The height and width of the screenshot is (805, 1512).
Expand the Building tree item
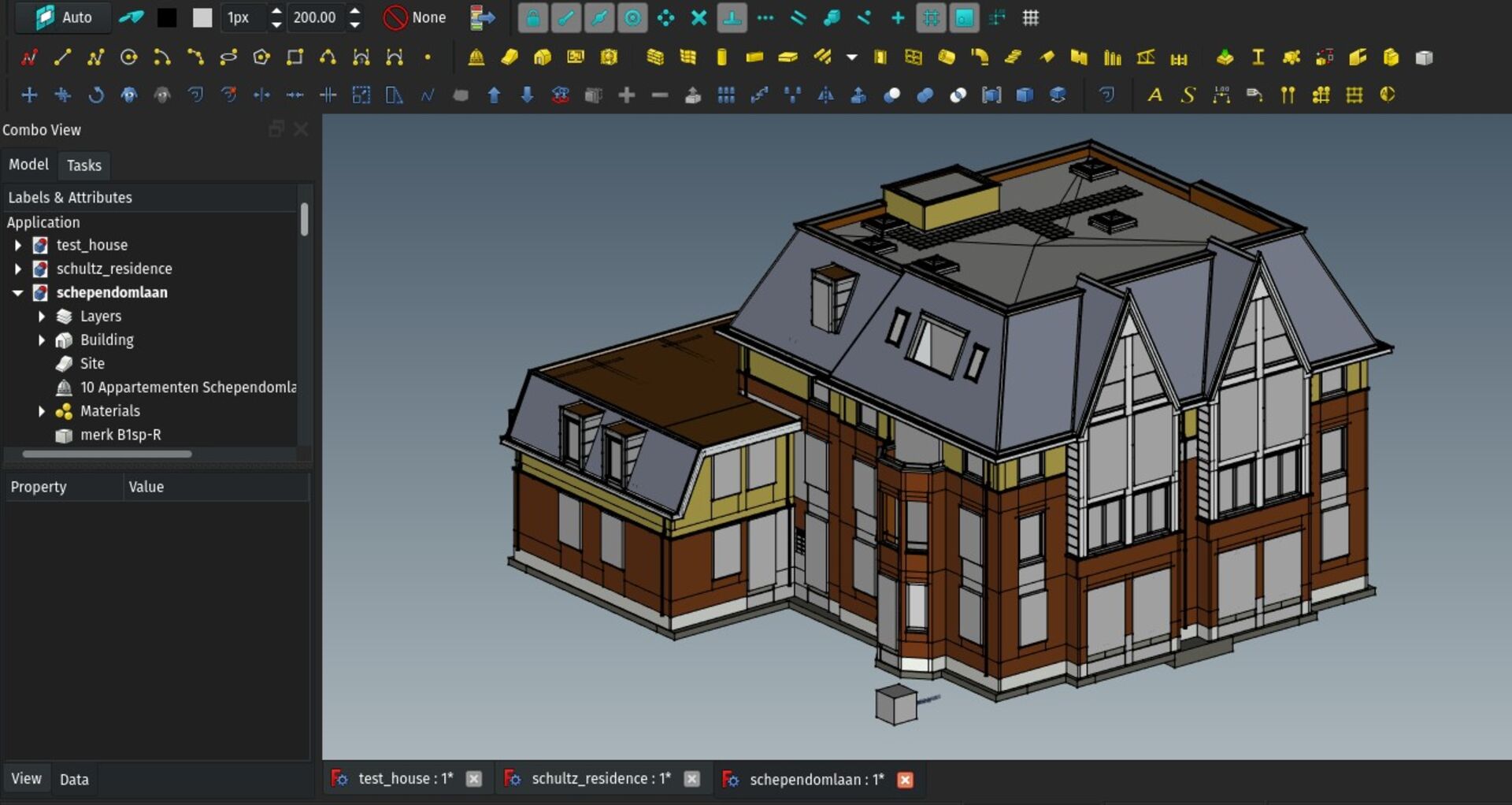coord(42,339)
